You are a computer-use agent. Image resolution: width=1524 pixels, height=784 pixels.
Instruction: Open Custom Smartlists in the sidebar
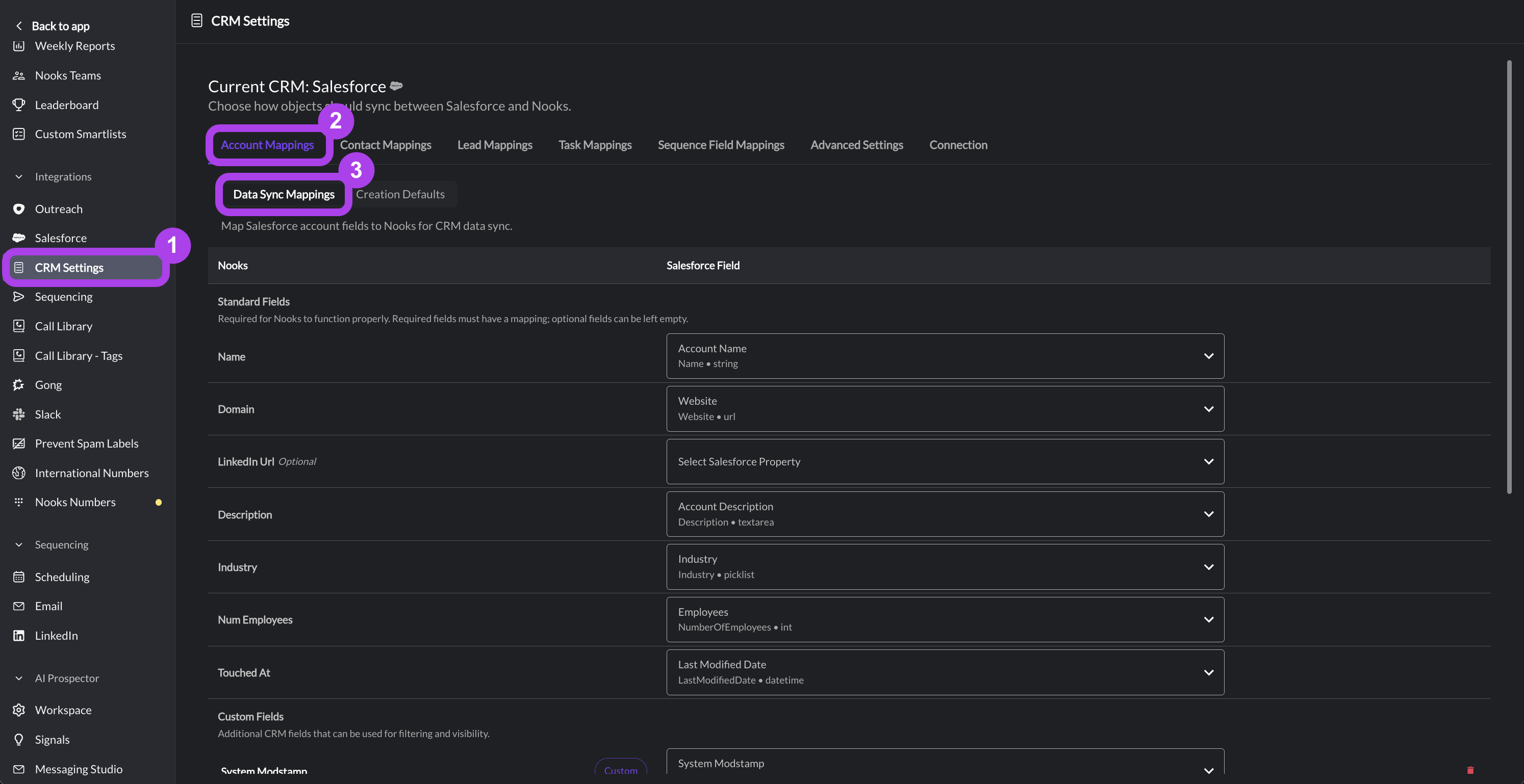tap(81, 134)
